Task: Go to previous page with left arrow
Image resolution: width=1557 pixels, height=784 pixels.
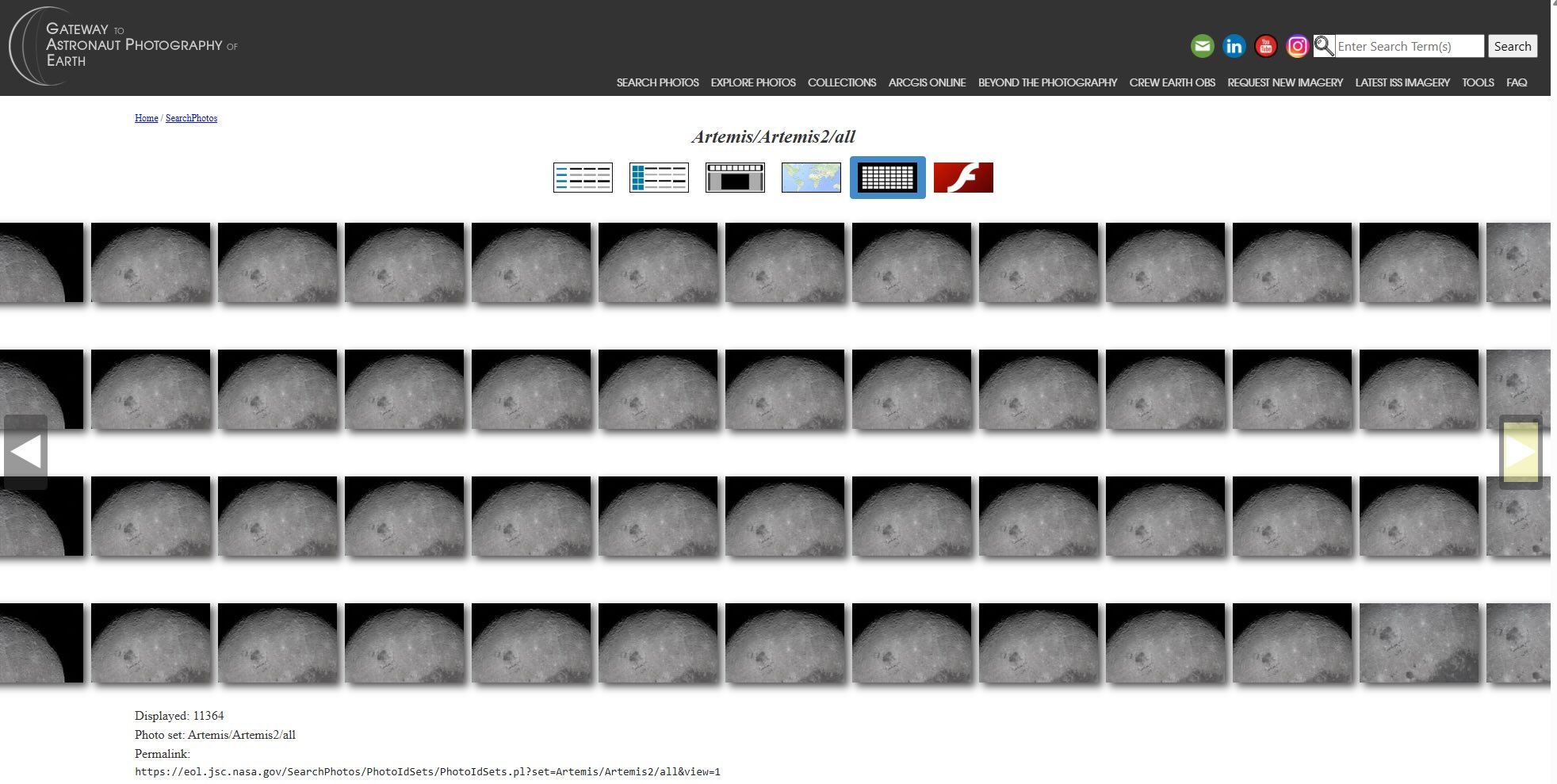Action: click(x=25, y=452)
